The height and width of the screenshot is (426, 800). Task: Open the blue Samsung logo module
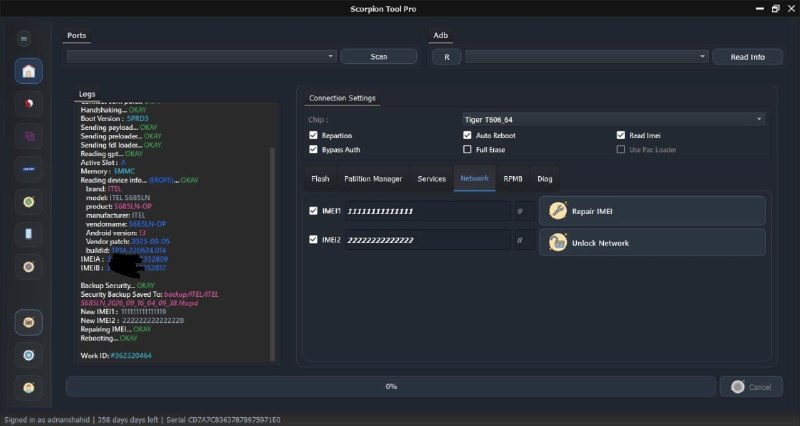[29, 169]
